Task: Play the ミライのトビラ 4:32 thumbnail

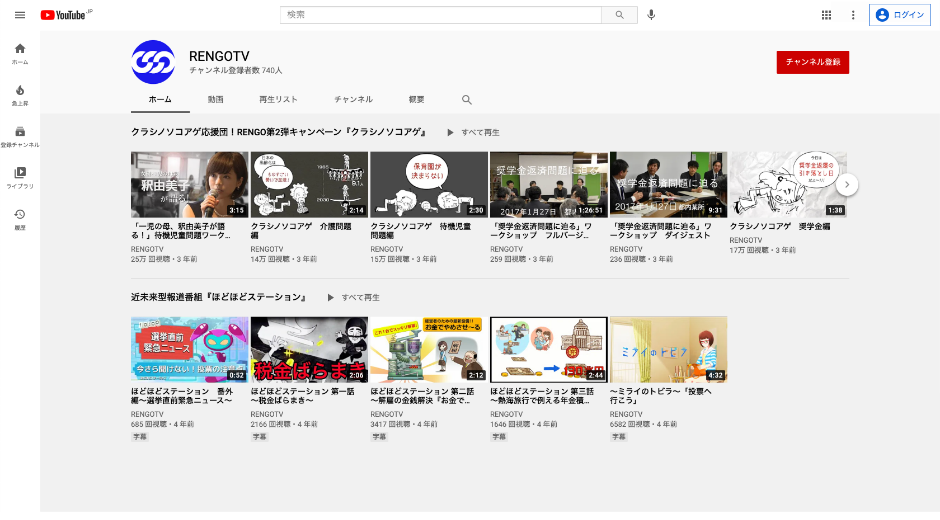Action: click(668, 350)
